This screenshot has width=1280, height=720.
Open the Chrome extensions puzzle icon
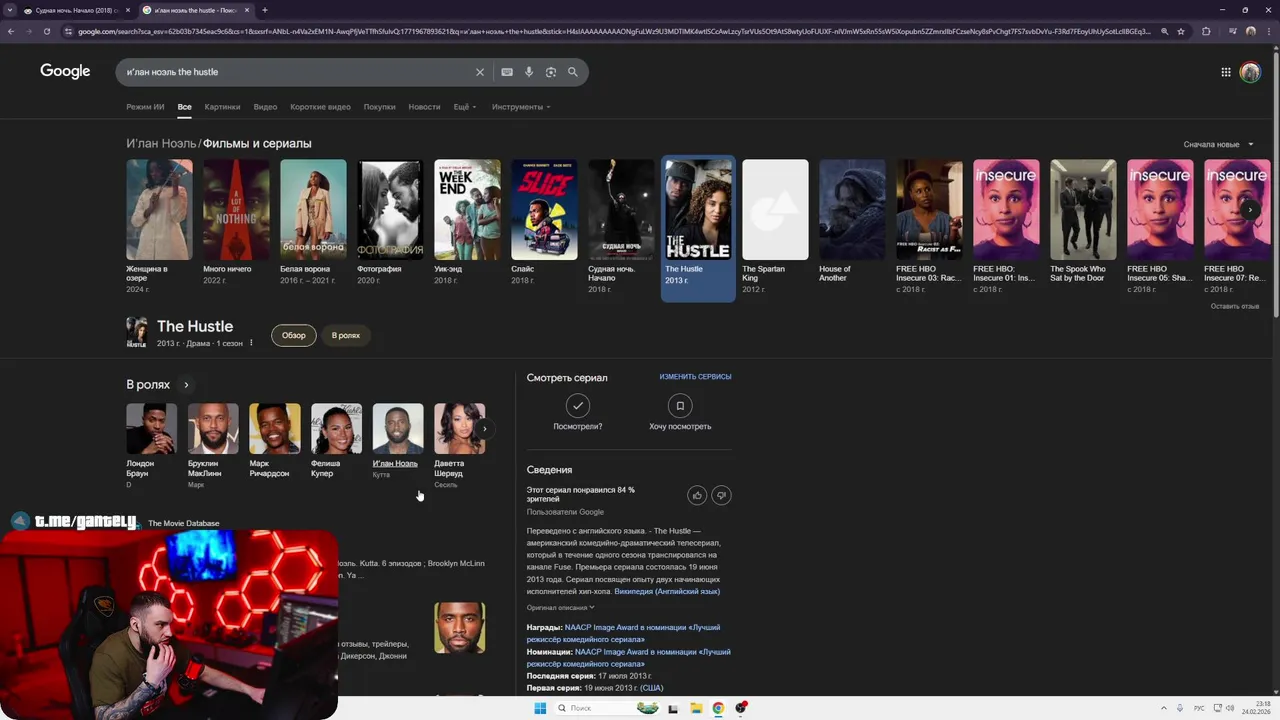pyautogui.click(x=1206, y=31)
